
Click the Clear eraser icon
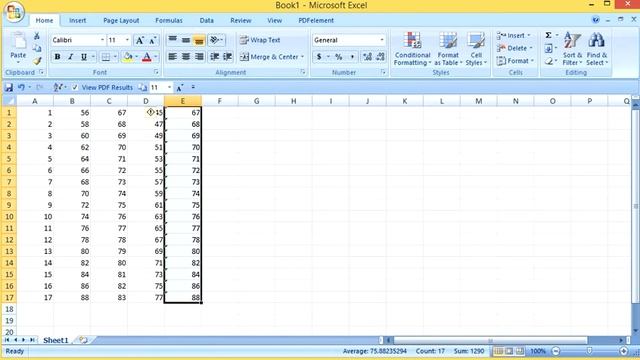[549, 61]
